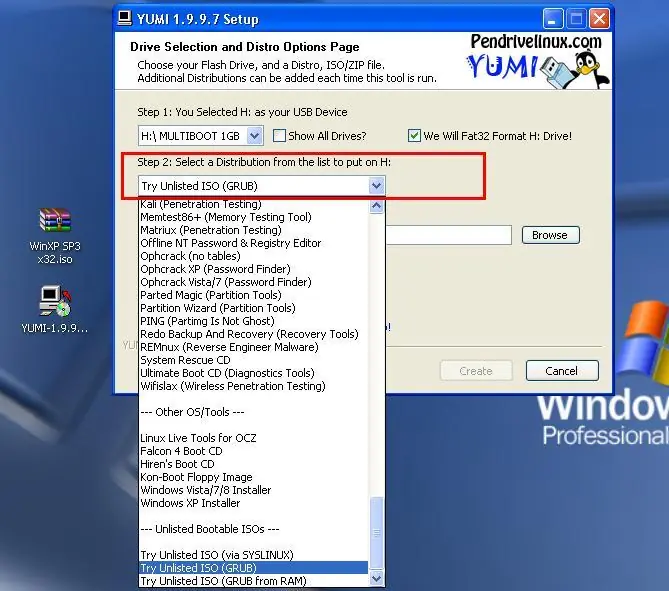Pick Ultimate Boot CD (Diagnostics Tools)
Screen dimensions: 669x591
point(253,373)
